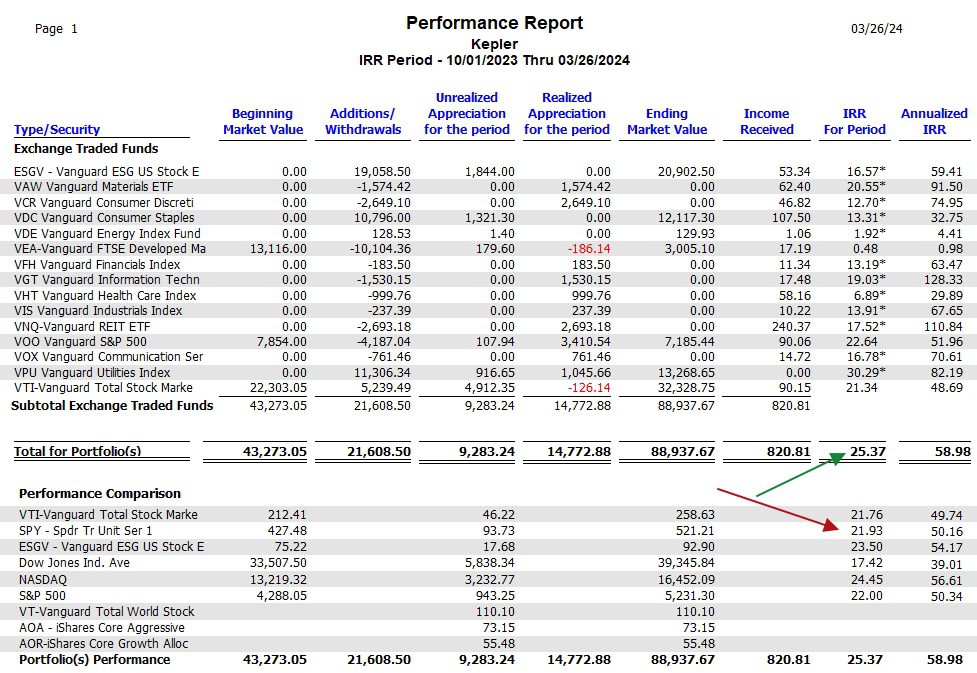This screenshot has height=673, width=977.
Task: Select VEA-Vanguard FTSE Developed Ma row
Action: (x=488, y=249)
